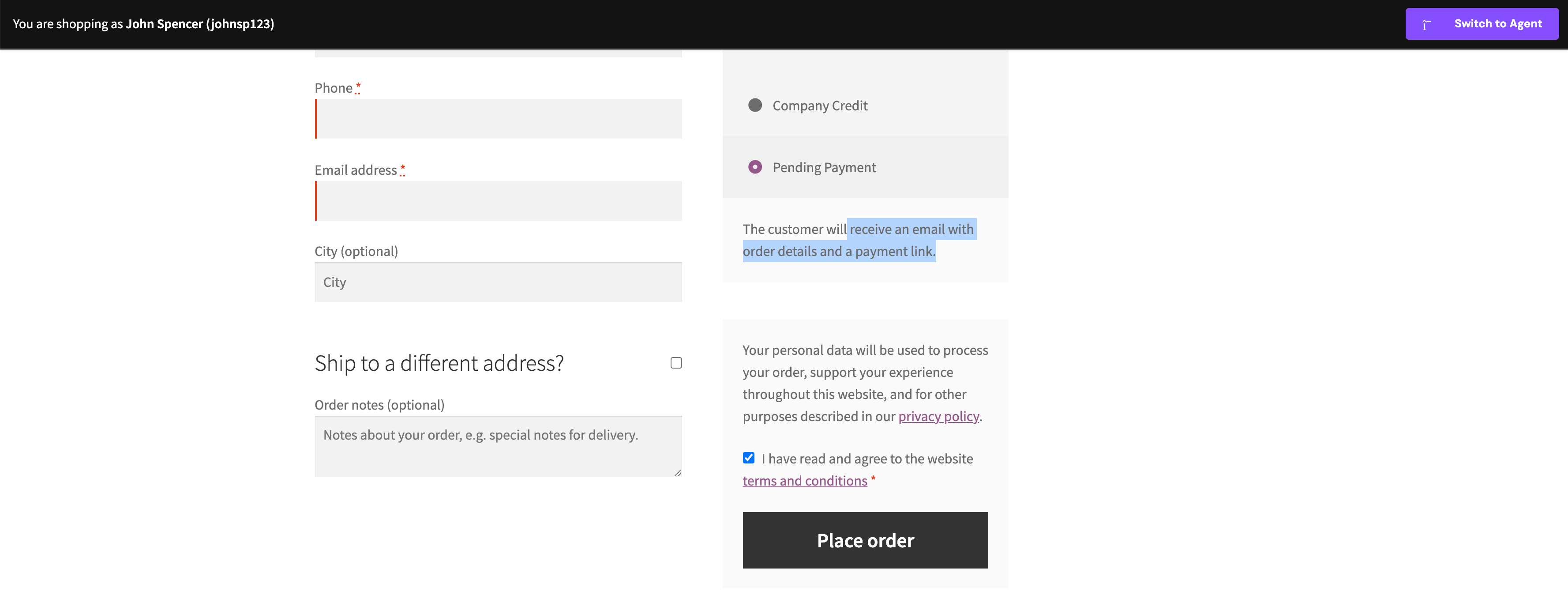Click the red asterisk beside Phone label
The image size is (1568, 595).
click(x=358, y=86)
